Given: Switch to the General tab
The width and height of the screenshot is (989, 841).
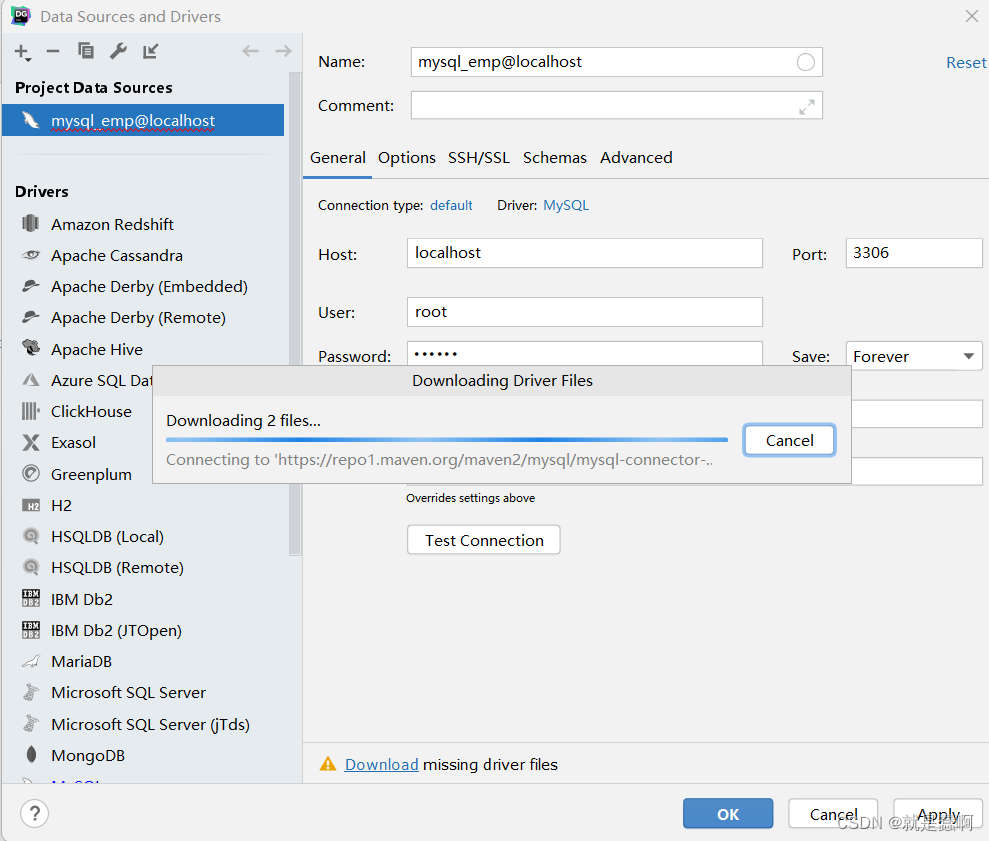Looking at the screenshot, I should pos(337,158).
